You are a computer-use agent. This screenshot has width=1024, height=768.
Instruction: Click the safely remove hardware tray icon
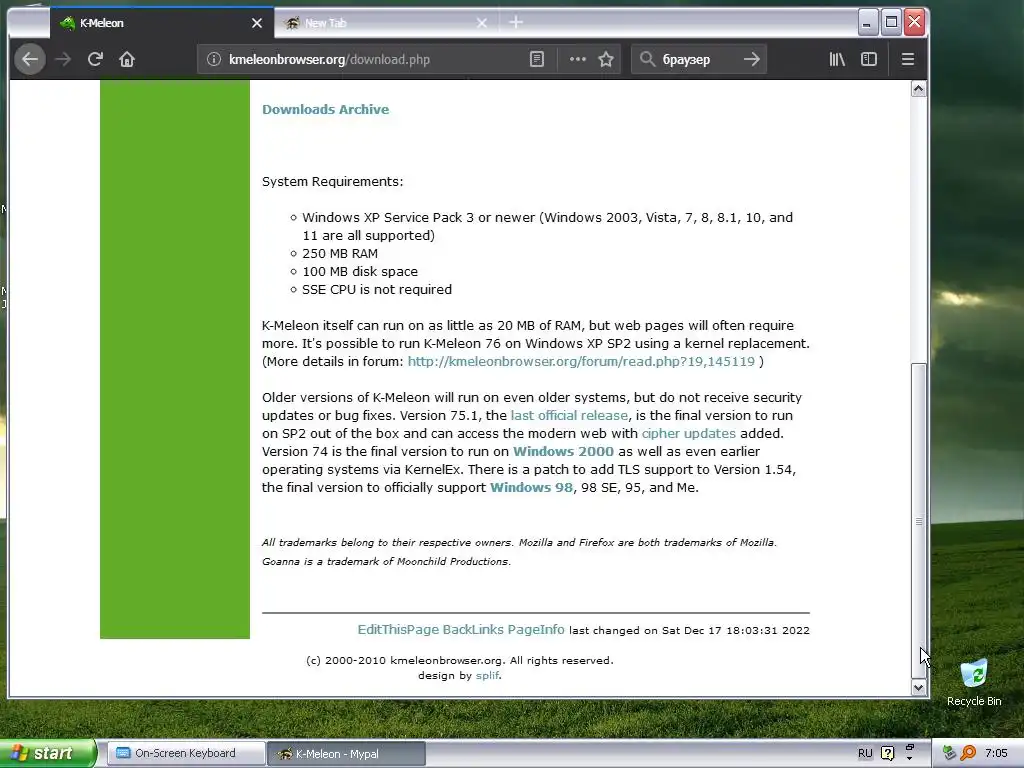[x=949, y=753]
